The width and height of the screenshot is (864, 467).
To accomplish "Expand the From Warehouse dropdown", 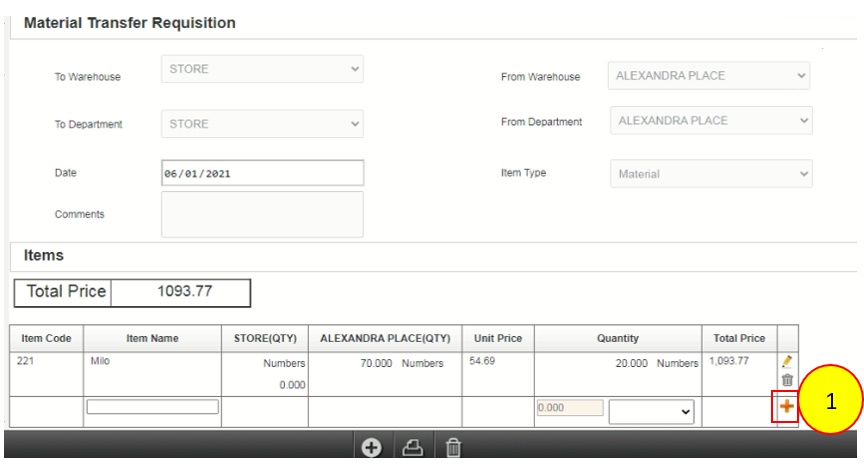I will (x=708, y=76).
